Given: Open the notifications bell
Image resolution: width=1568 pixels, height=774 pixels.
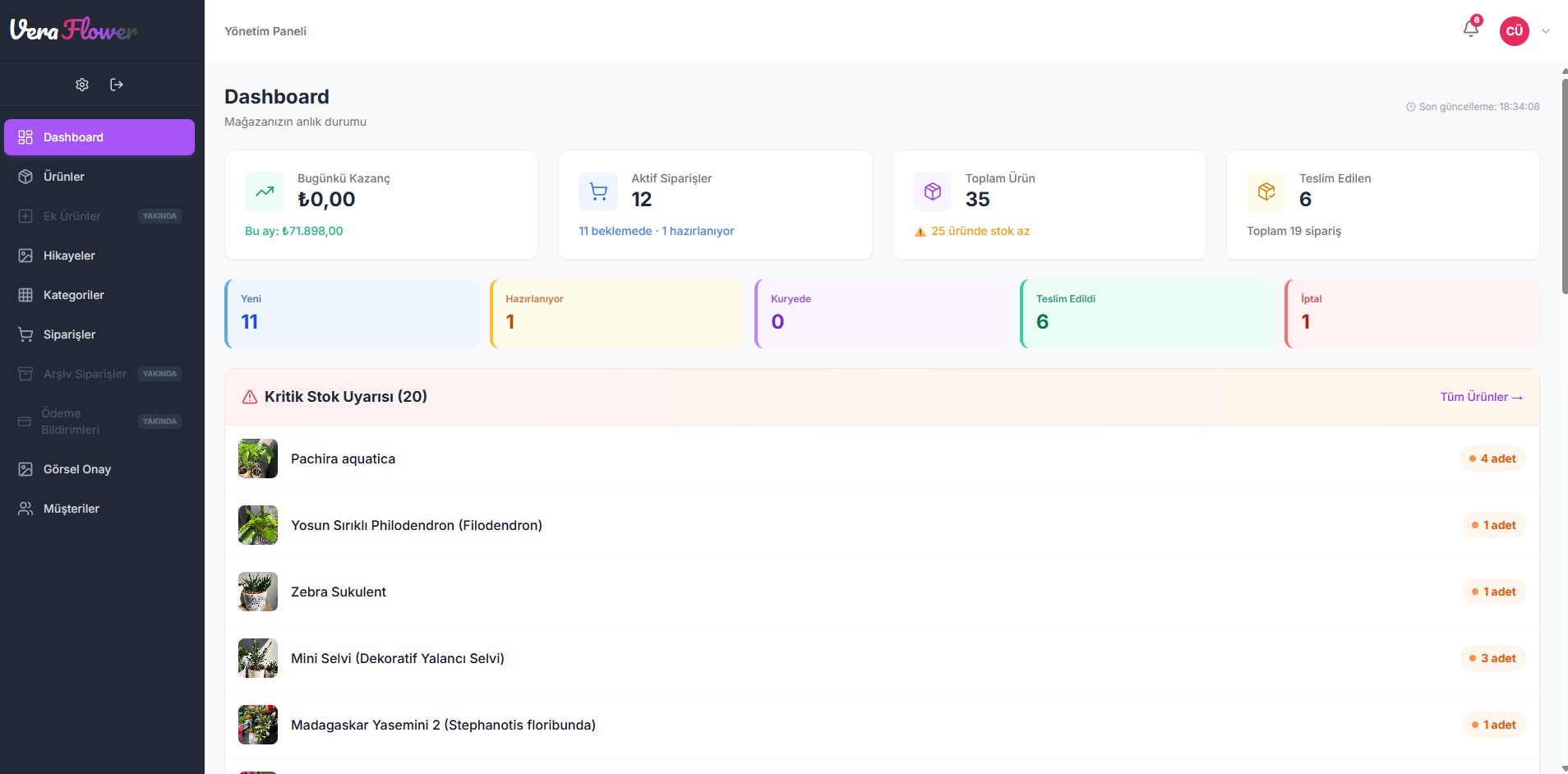Looking at the screenshot, I should pos(1470,30).
